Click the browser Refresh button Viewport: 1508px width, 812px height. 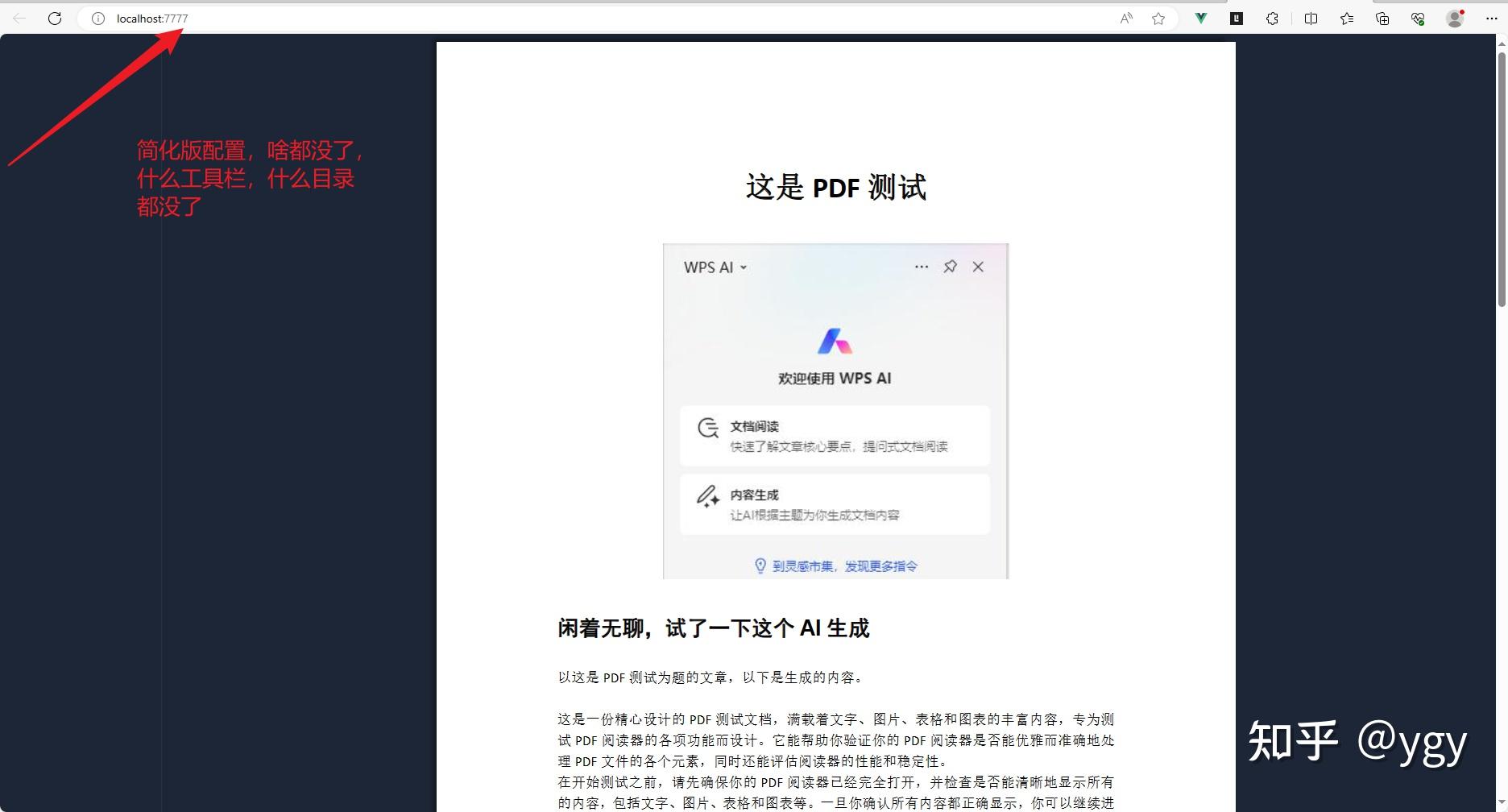coord(54,18)
